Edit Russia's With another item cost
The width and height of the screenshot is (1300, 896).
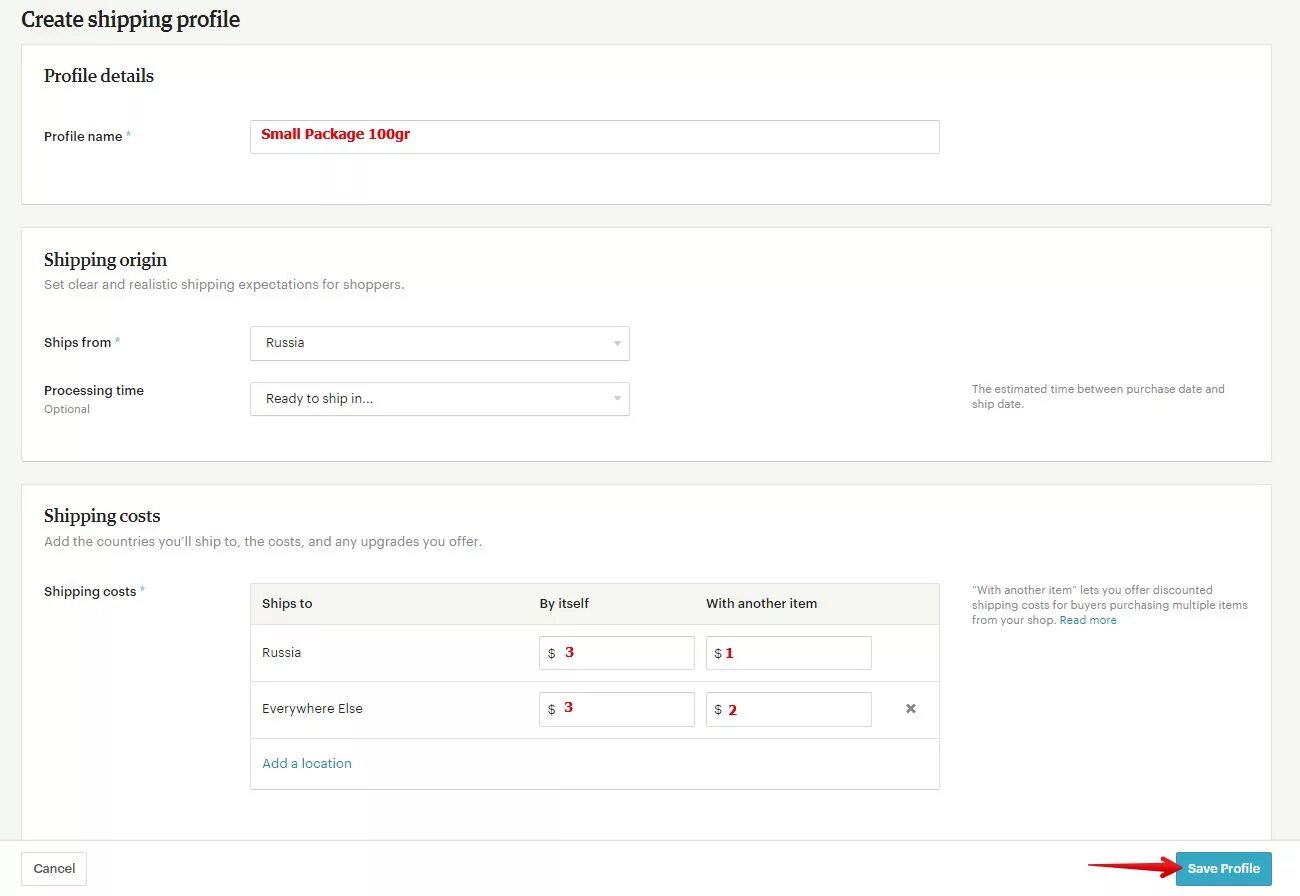pyautogui.click(x=788, y=653)
